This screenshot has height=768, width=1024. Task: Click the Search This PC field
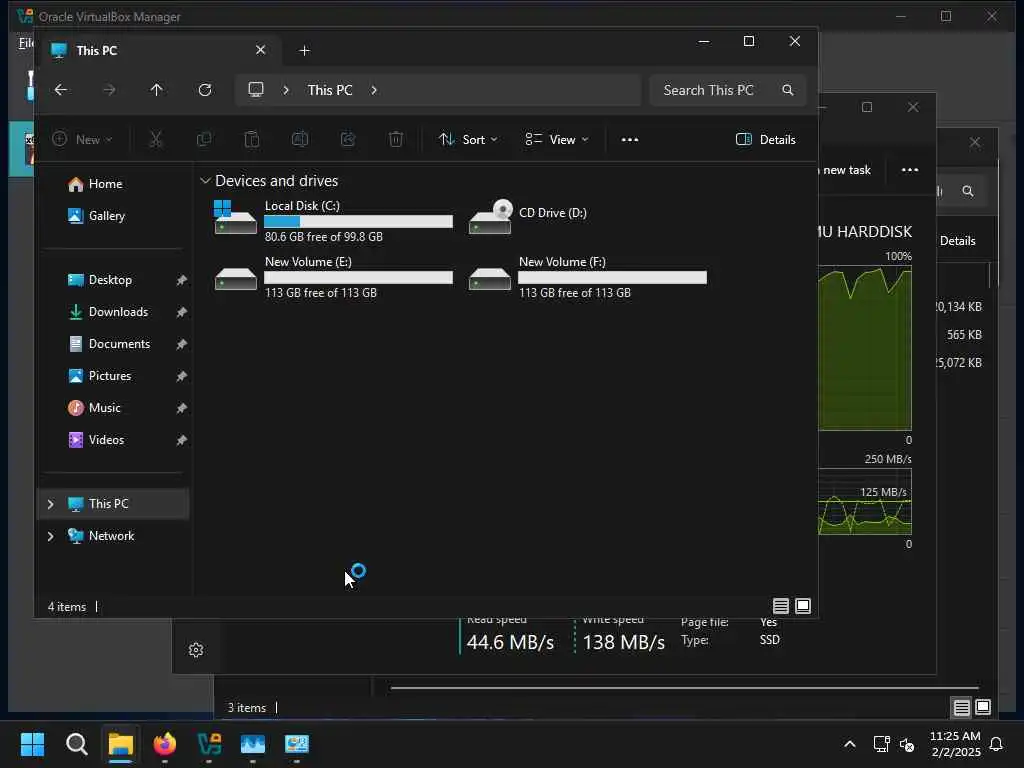728,90
